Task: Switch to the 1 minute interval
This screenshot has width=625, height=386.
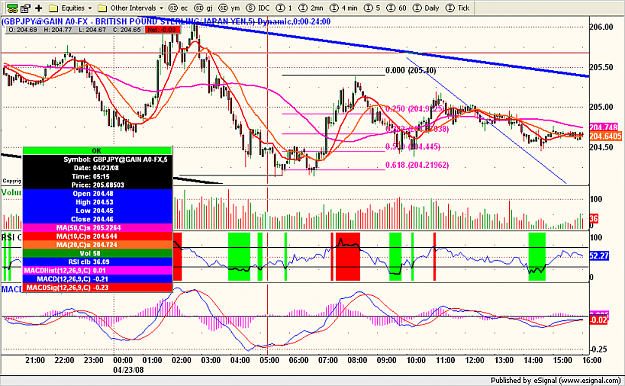Action: [284, 8]
